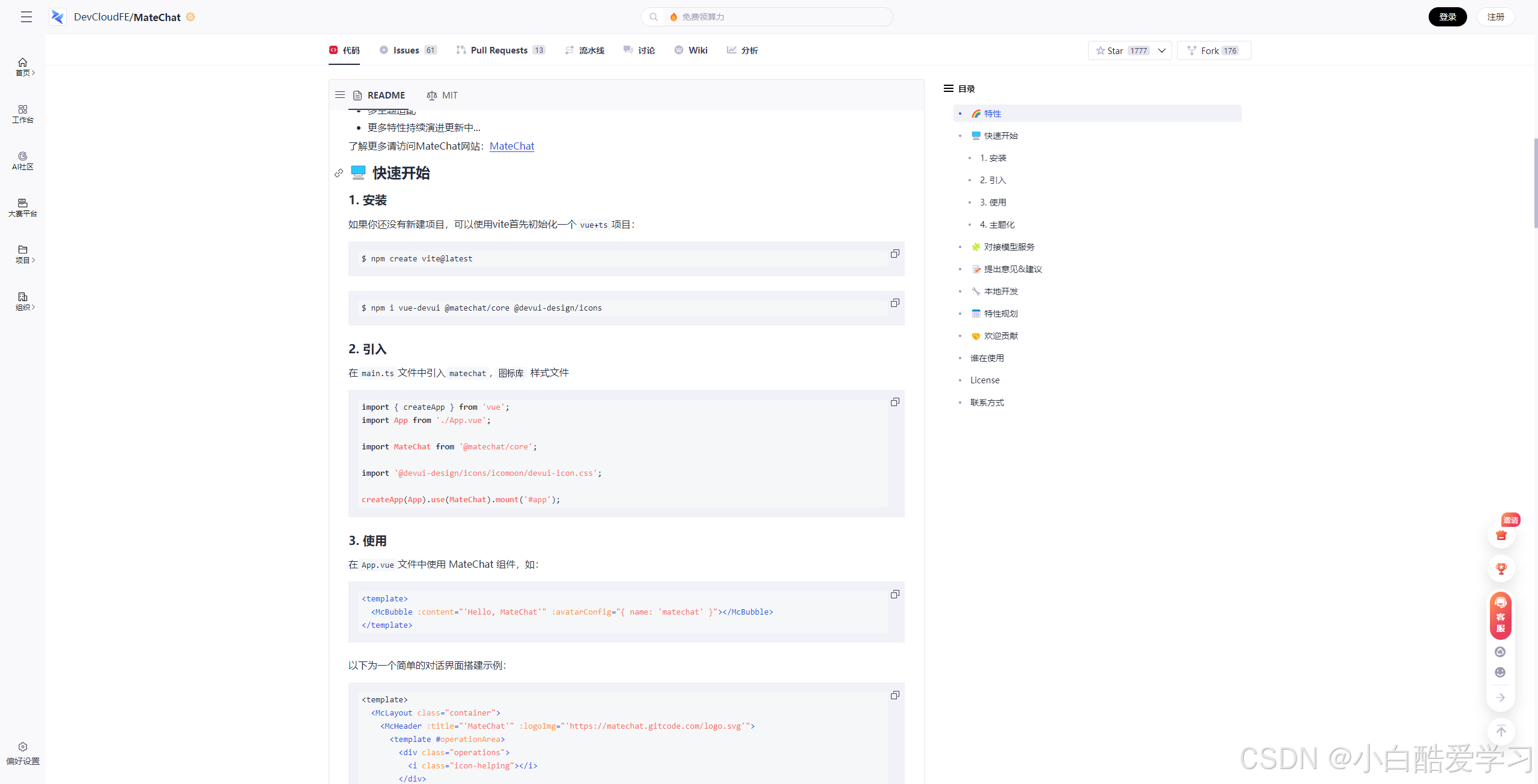Copy the main.ts import code block
Screen dimensions: 1538x784
coord(895,402)
